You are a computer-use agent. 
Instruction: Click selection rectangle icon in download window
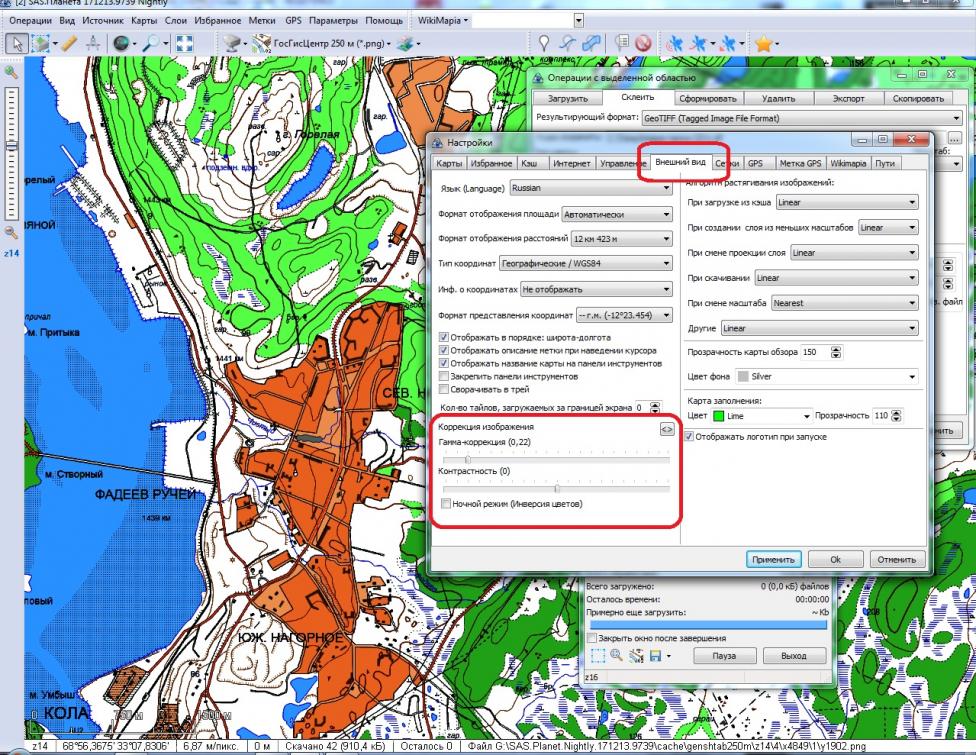tap(598, 656)
